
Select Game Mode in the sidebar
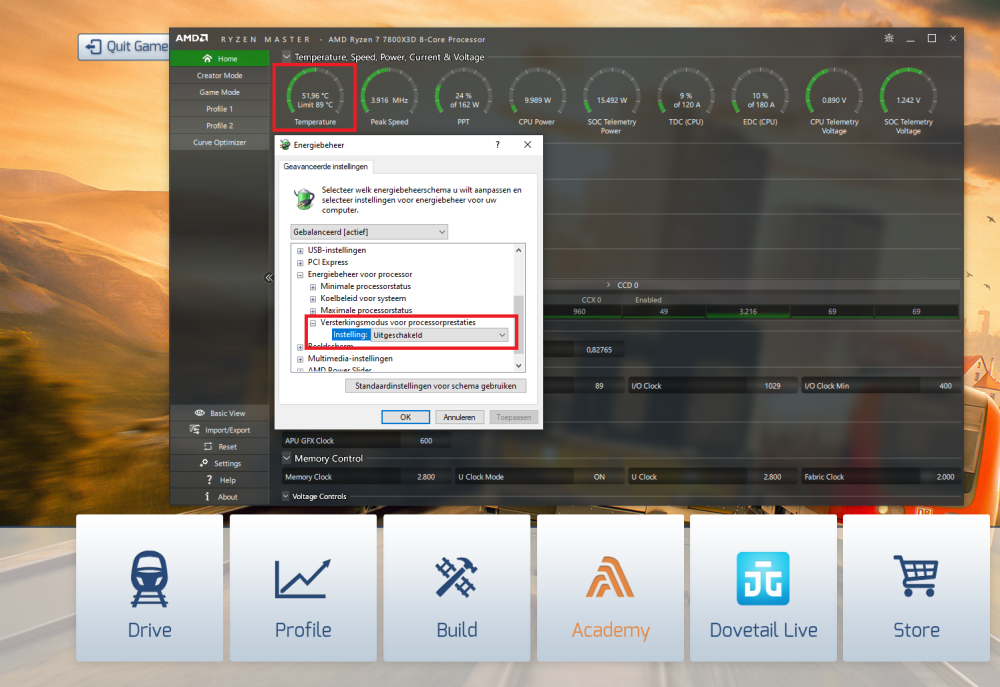220,92
